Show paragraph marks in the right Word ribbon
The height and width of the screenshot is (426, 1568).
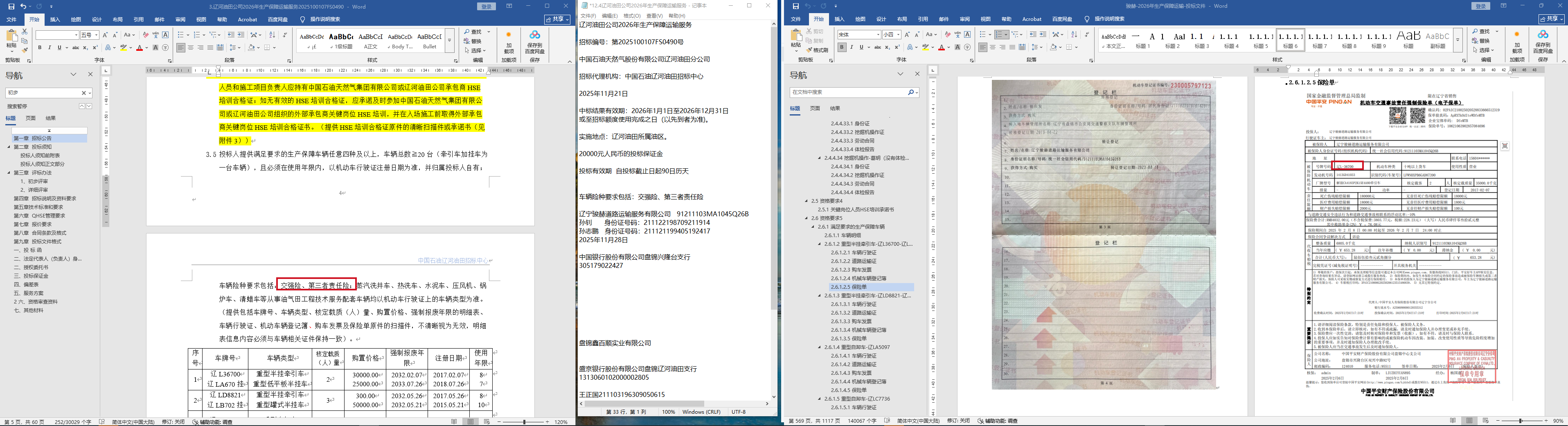1087,35
